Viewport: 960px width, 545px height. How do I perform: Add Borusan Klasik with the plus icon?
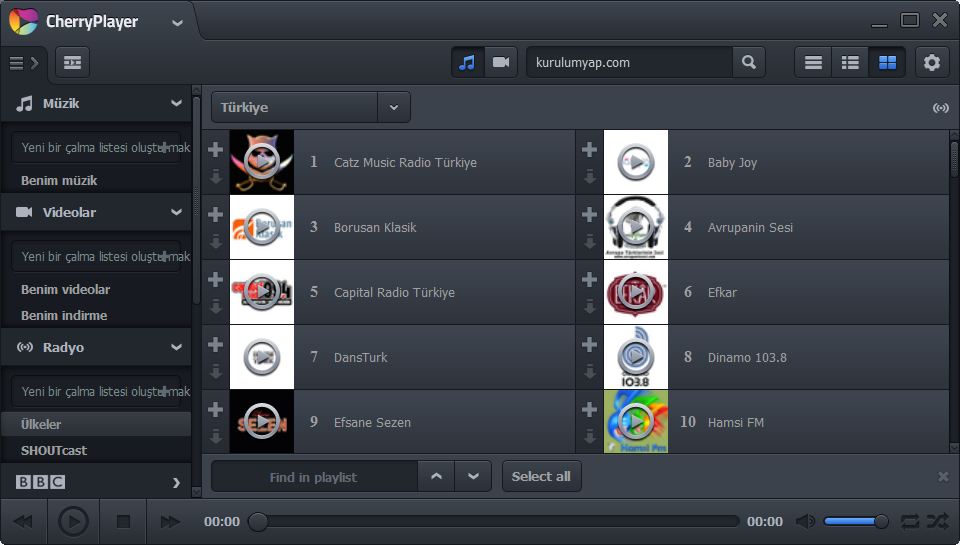click(215, 214)
